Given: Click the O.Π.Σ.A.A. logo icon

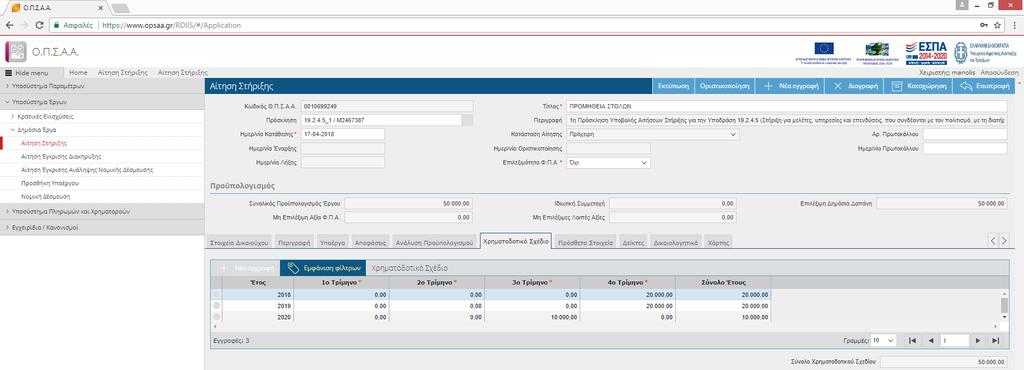Looking at the screenshot, I should tap(16, 52).
